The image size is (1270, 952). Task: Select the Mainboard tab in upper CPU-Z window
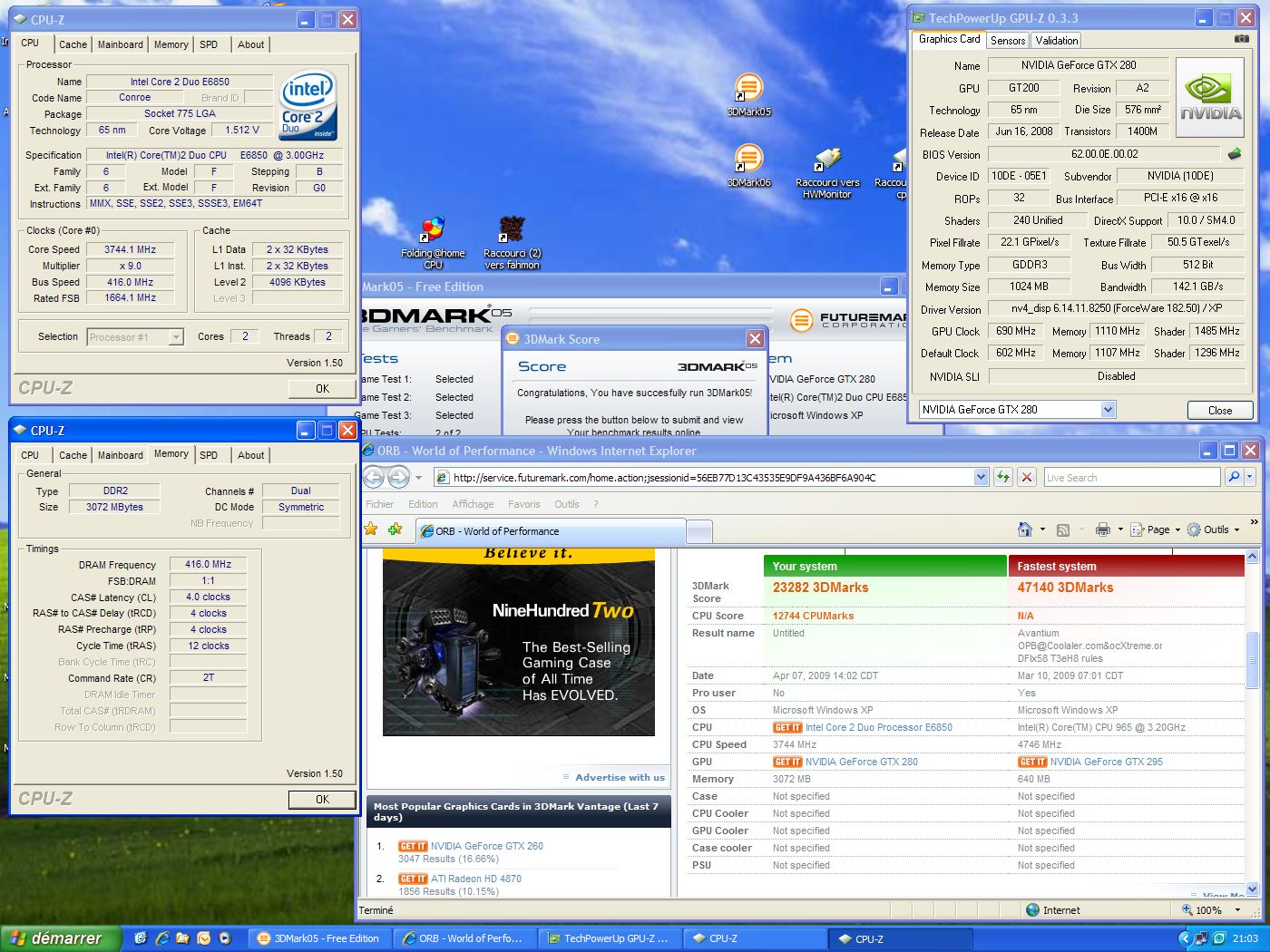[x=121, y=44]
